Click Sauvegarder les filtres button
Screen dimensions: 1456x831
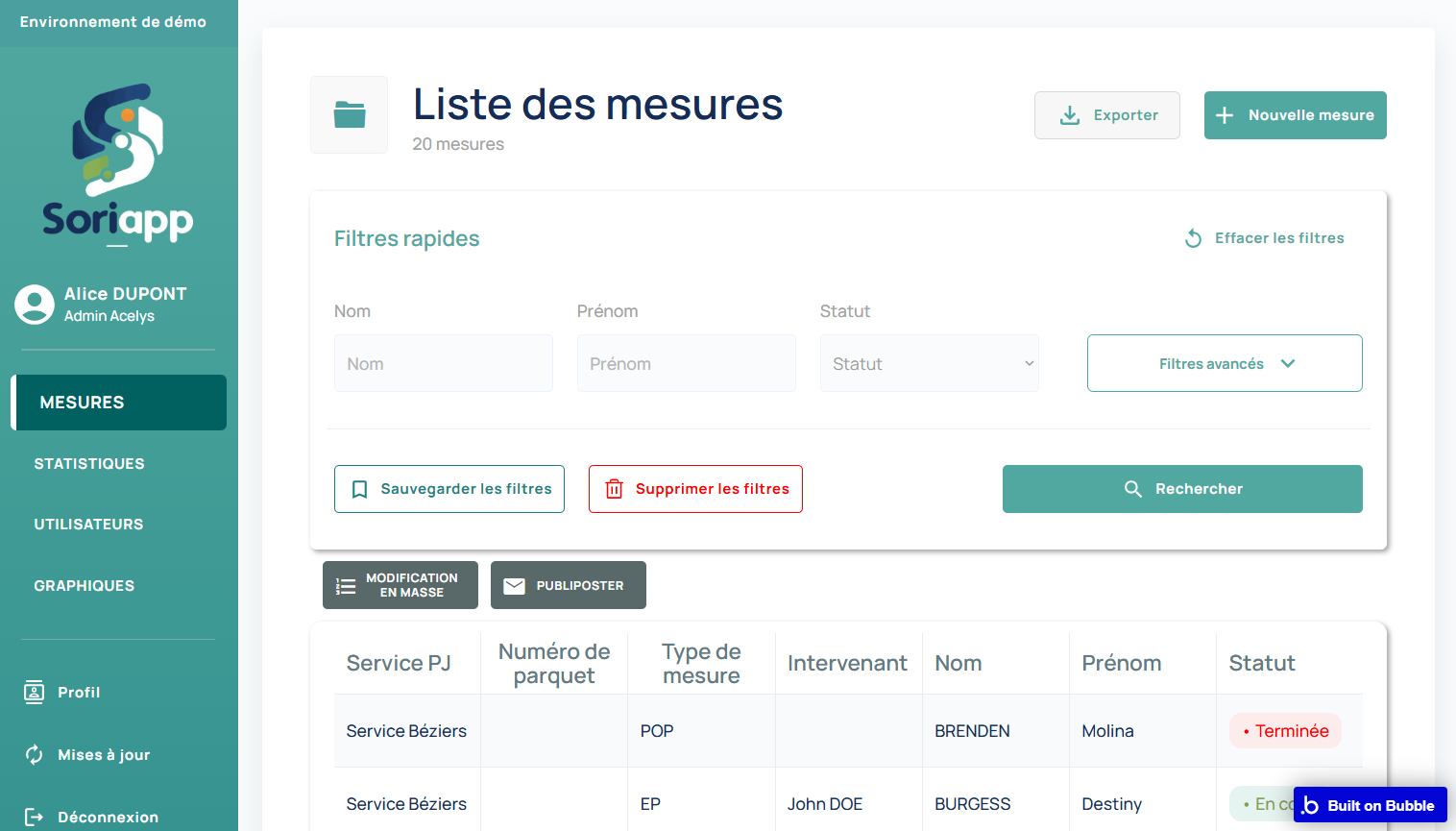click(449, 489)
